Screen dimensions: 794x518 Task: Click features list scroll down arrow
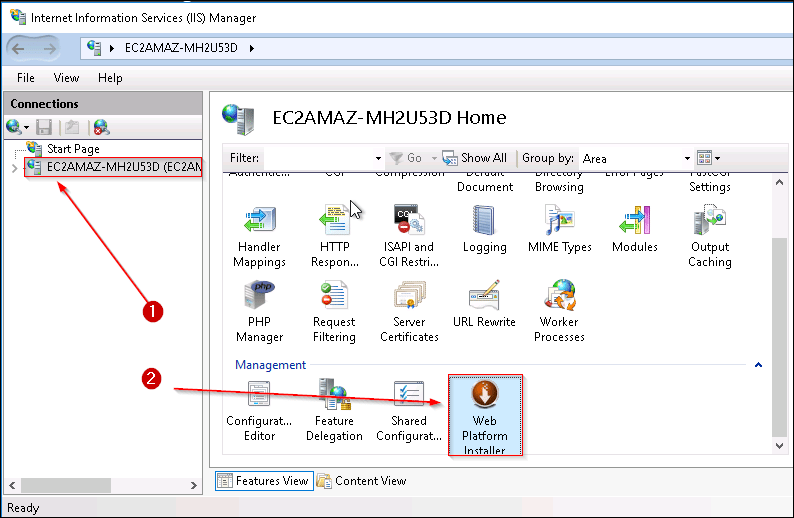[779, 446]
